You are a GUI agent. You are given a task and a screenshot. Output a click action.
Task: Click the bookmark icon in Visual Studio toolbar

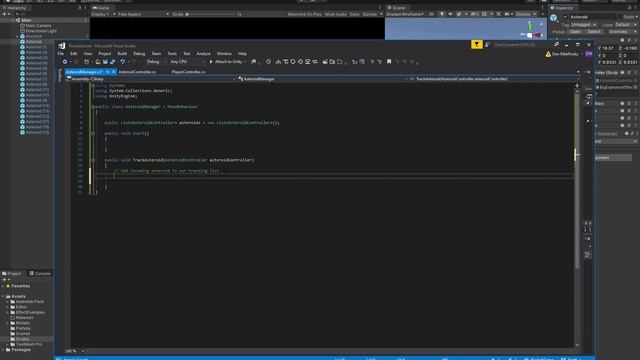tap(389, 62)
